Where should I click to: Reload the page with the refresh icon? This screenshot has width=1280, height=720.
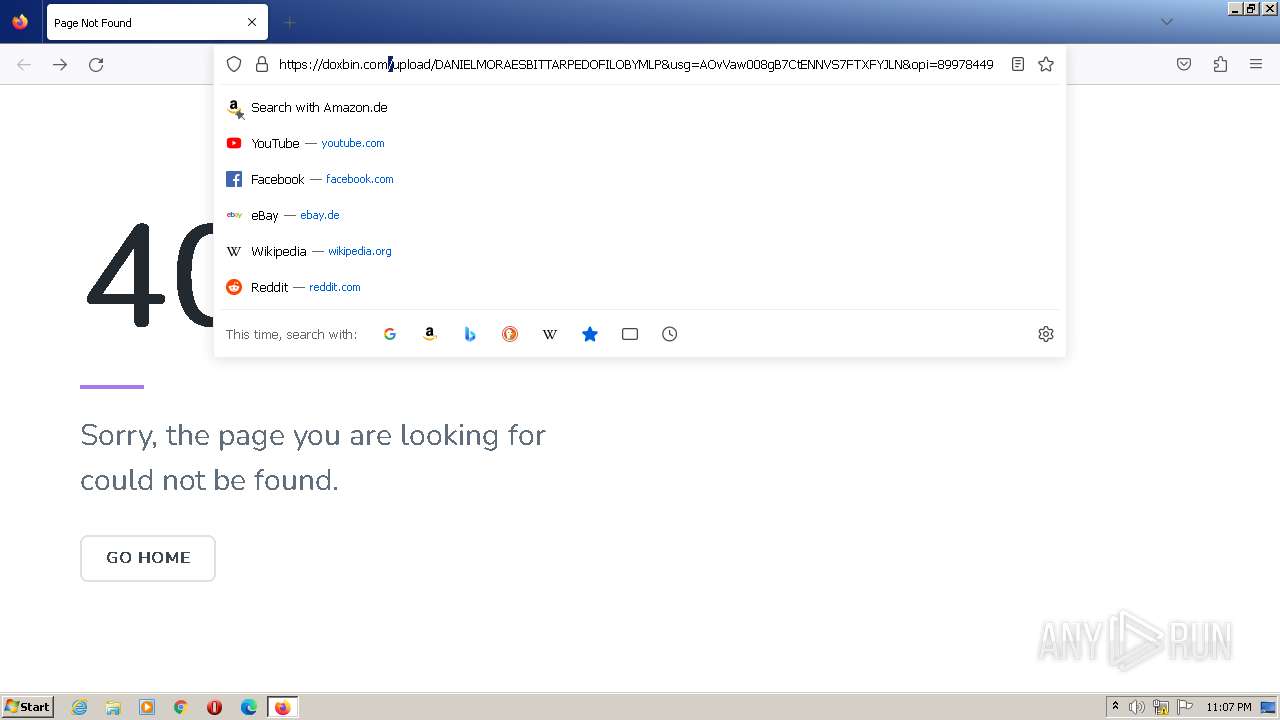coord(96,64)
